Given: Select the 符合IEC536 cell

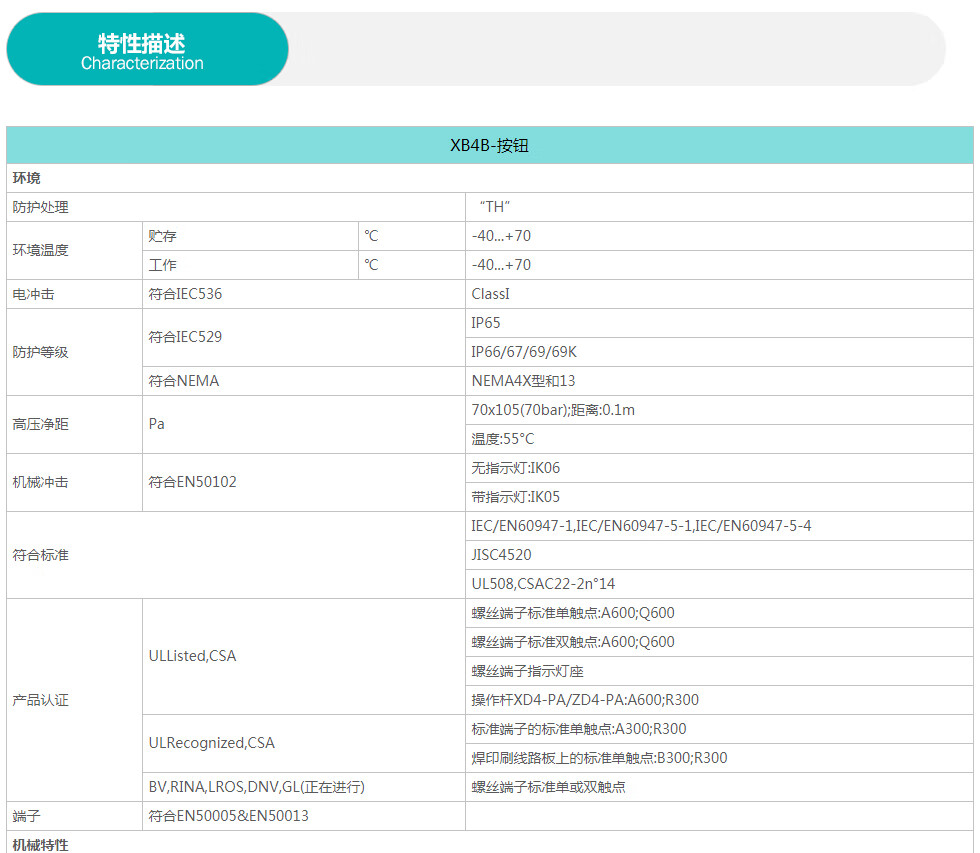Looking at the screenshot, I should coord(185,294).
